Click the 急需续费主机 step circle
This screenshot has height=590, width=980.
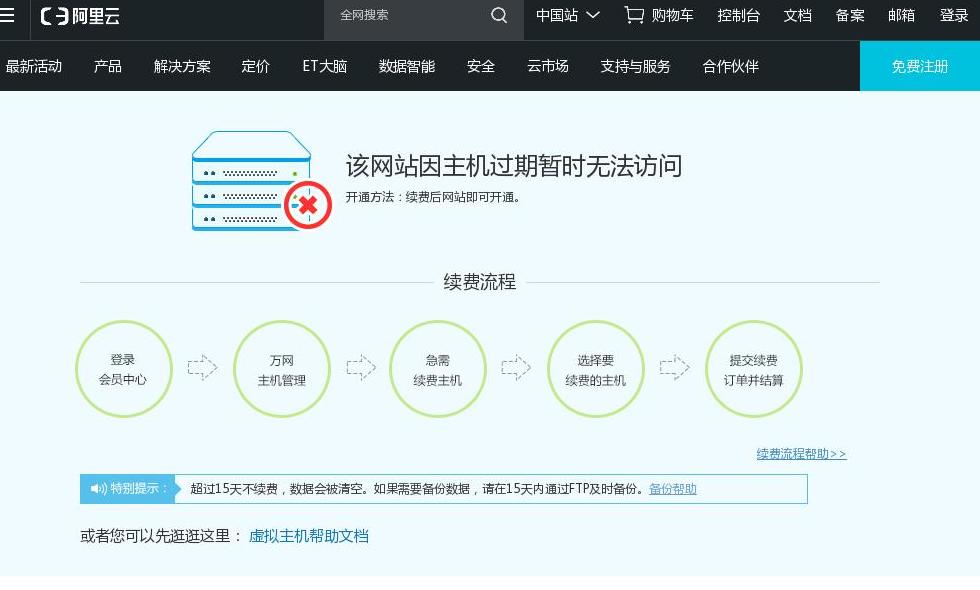(x=438, y=369)
